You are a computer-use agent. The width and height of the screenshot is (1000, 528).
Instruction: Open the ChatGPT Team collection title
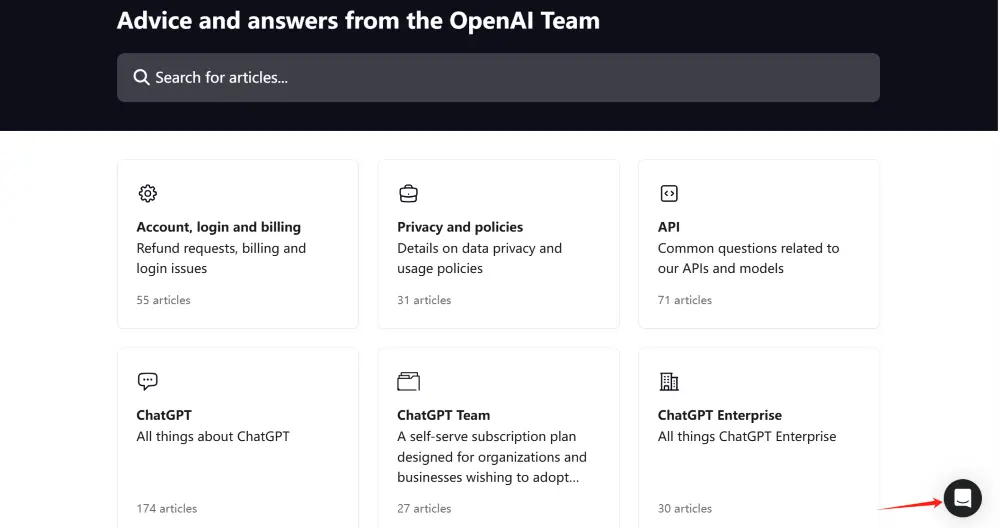(x=443, y=415)
